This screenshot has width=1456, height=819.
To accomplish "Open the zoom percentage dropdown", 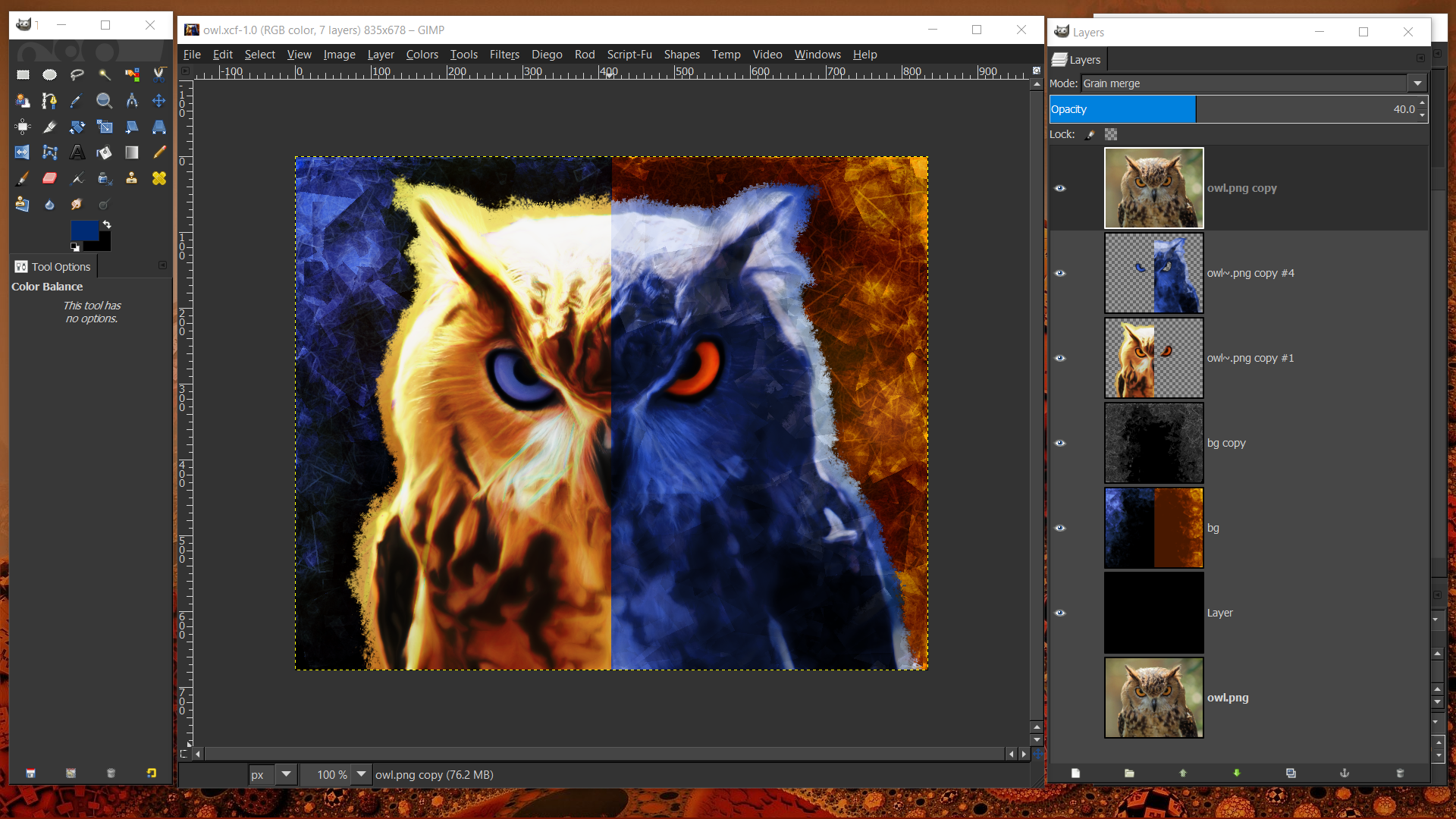I will tap(362, 774).
